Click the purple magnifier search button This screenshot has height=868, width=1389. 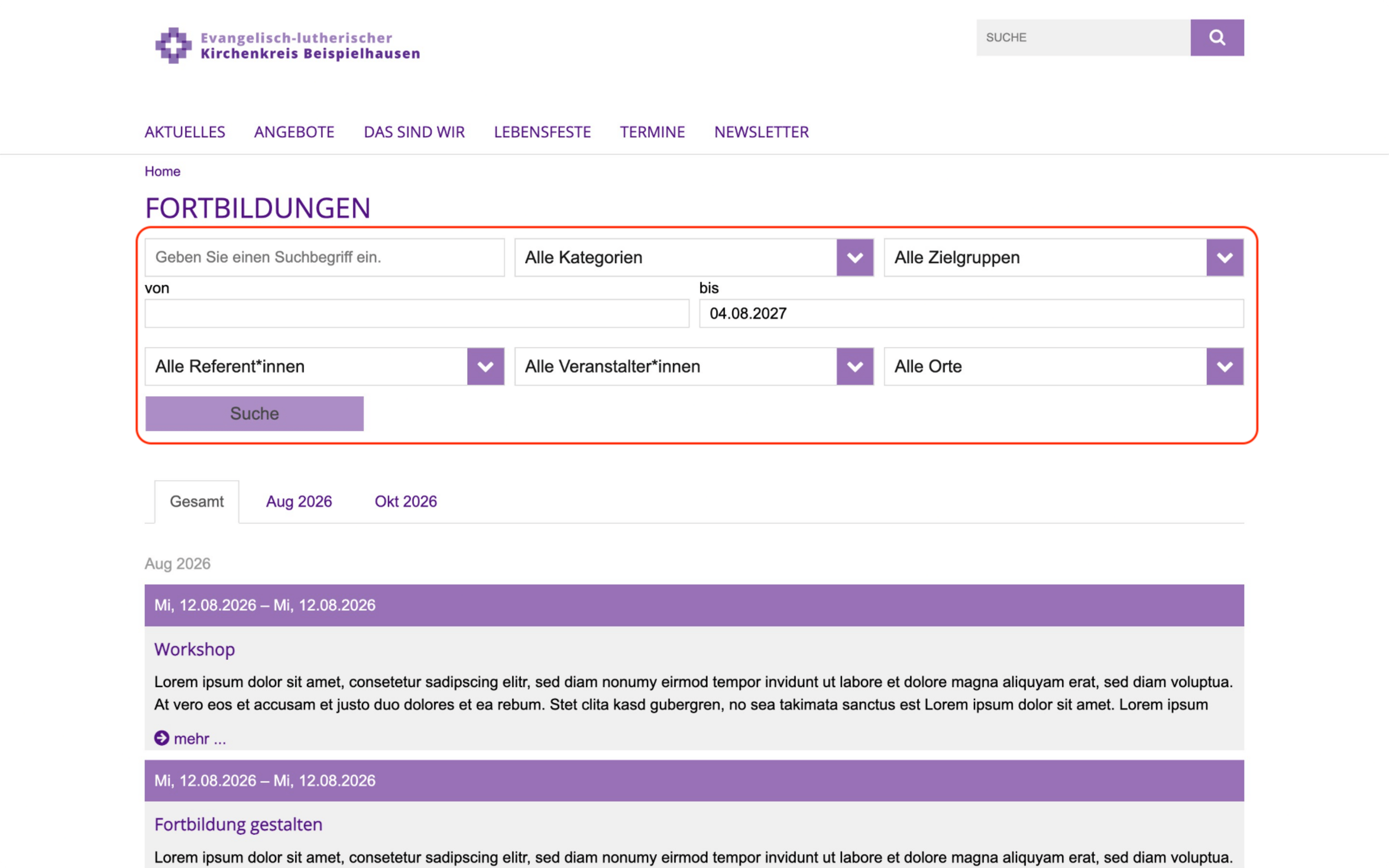point(1217,37)
